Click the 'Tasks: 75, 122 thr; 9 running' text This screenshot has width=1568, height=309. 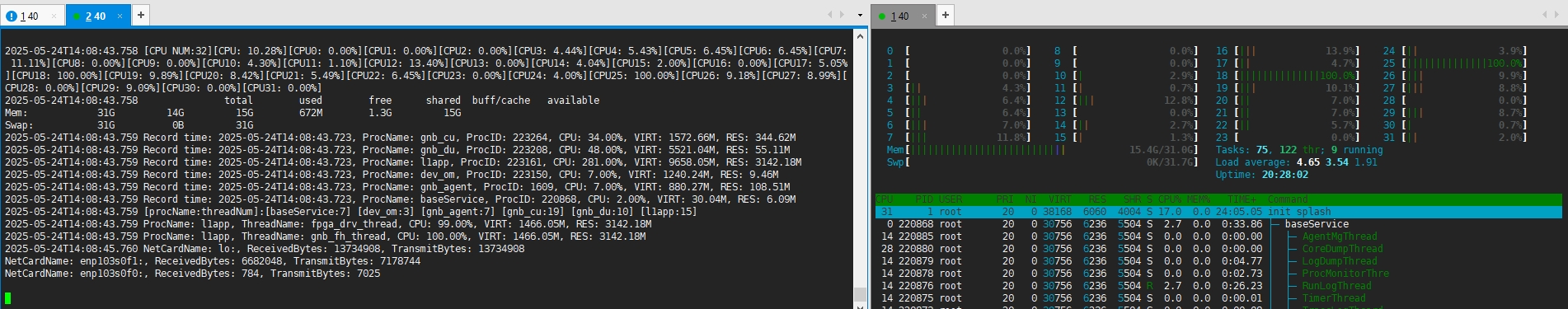tap(1298, 150)
